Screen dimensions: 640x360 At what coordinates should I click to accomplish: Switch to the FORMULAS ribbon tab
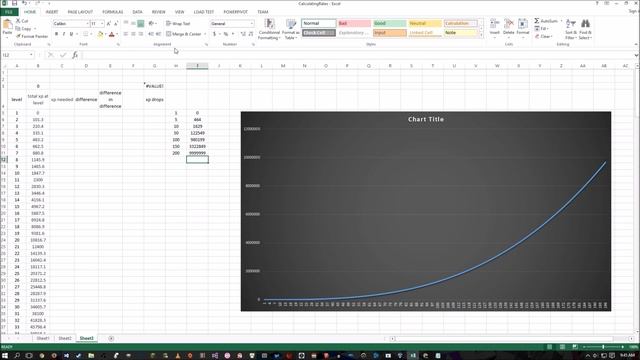tap(113, 12)
